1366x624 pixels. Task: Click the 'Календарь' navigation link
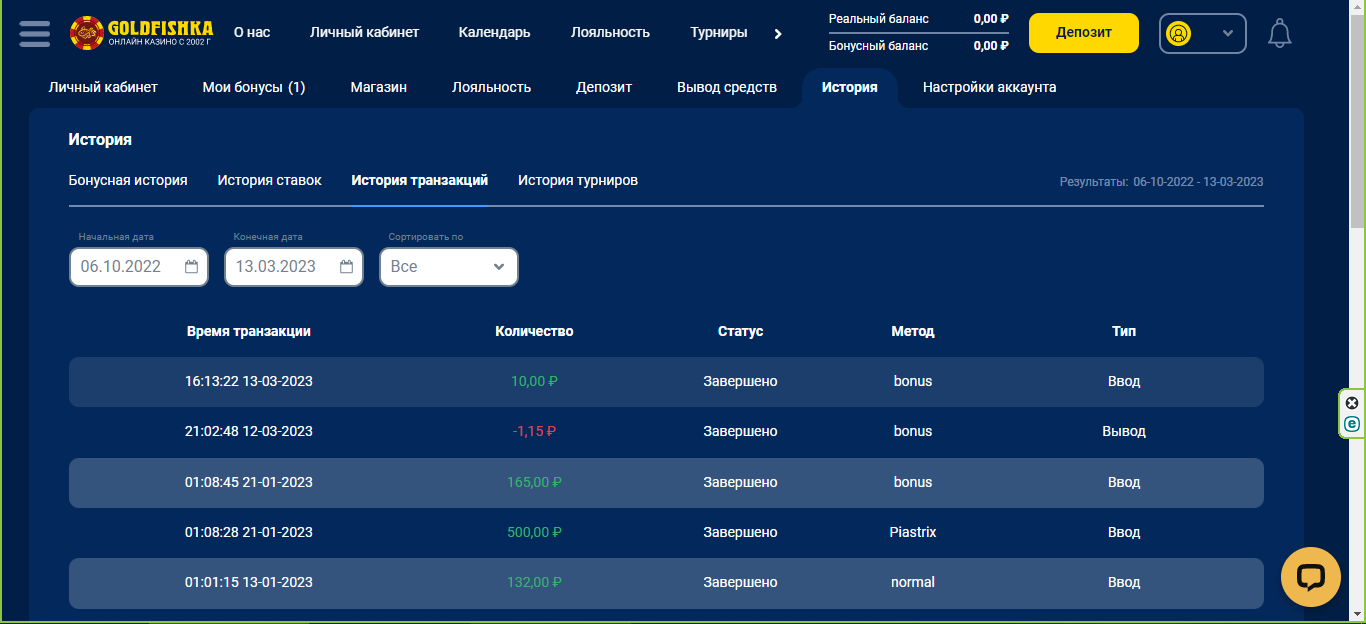494,32
